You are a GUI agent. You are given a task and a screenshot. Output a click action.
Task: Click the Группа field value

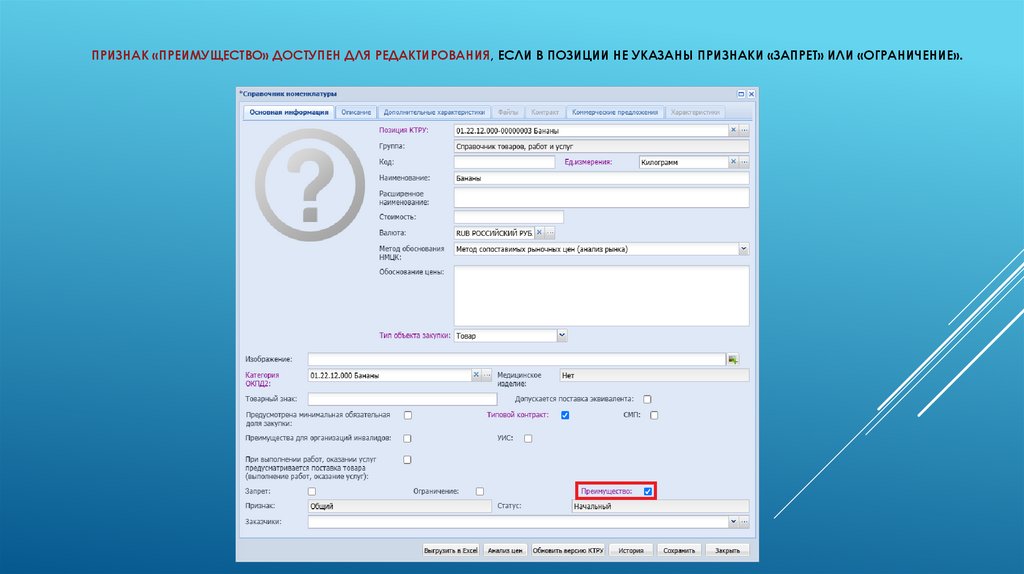[601, 146]
